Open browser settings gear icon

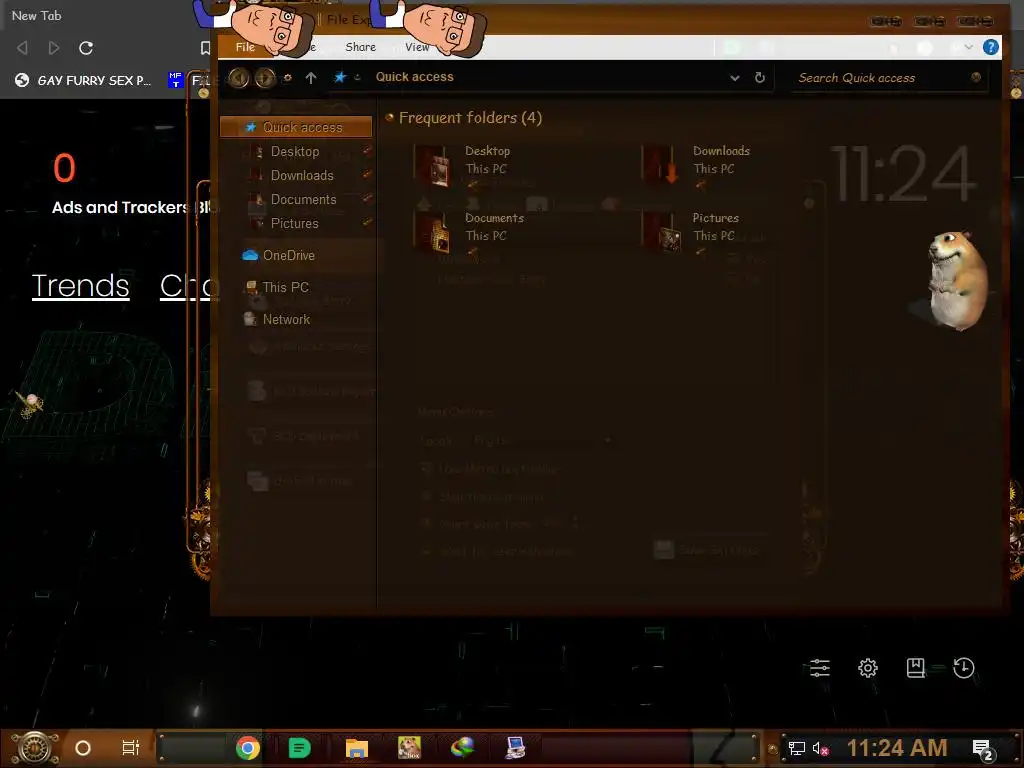coord(868,667)
